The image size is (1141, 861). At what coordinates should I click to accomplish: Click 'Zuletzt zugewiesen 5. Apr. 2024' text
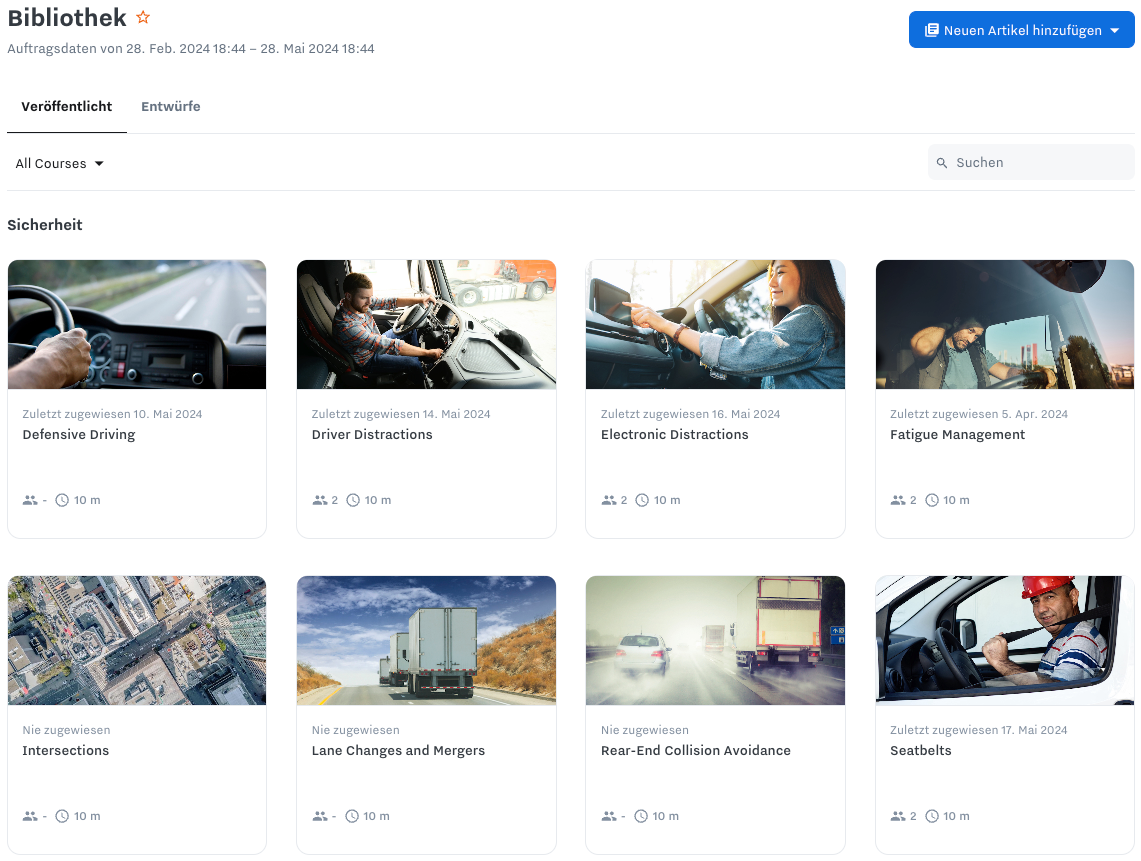(x=979, y=414)
